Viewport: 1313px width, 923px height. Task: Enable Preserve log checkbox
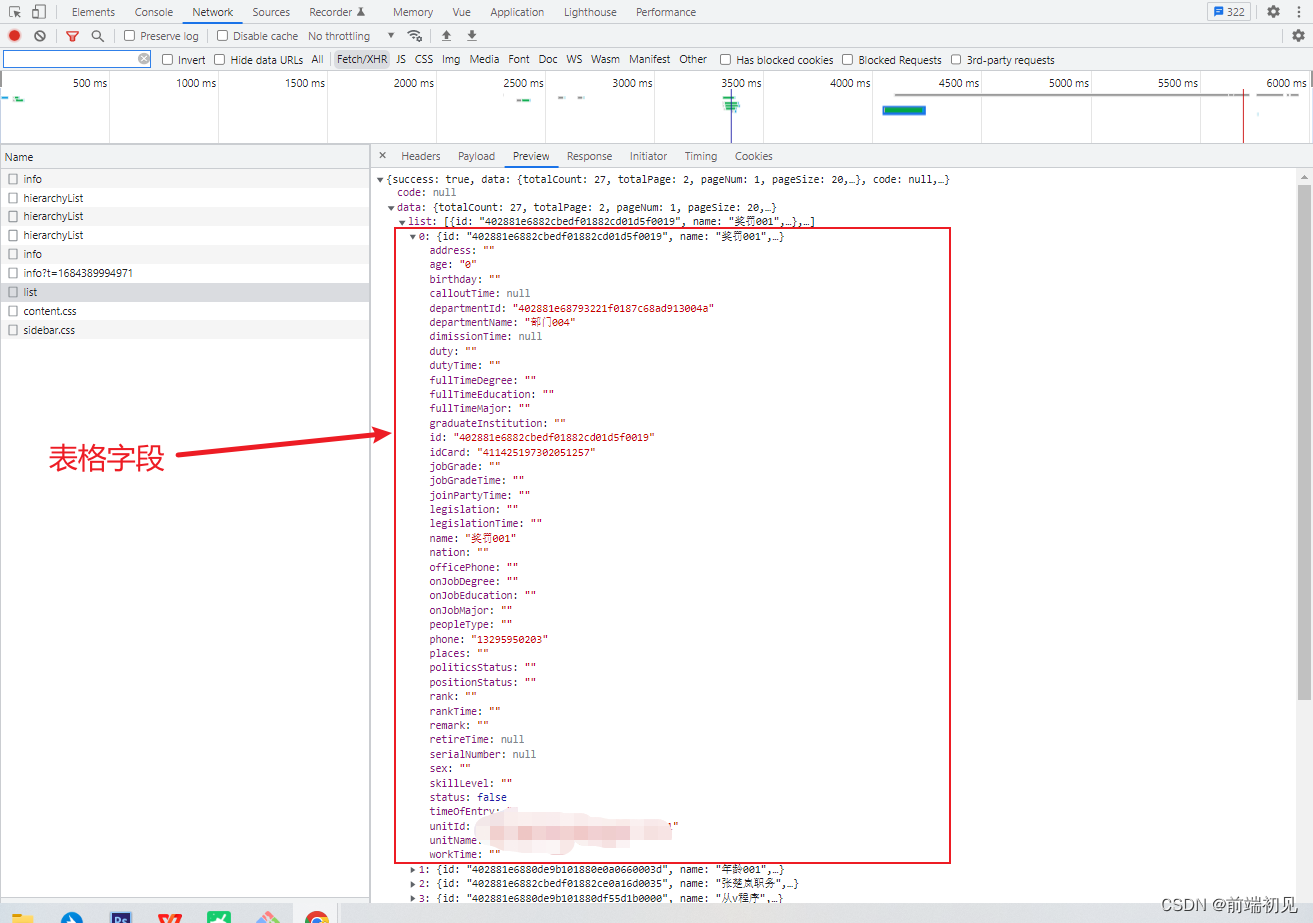(x=130, y=36)
